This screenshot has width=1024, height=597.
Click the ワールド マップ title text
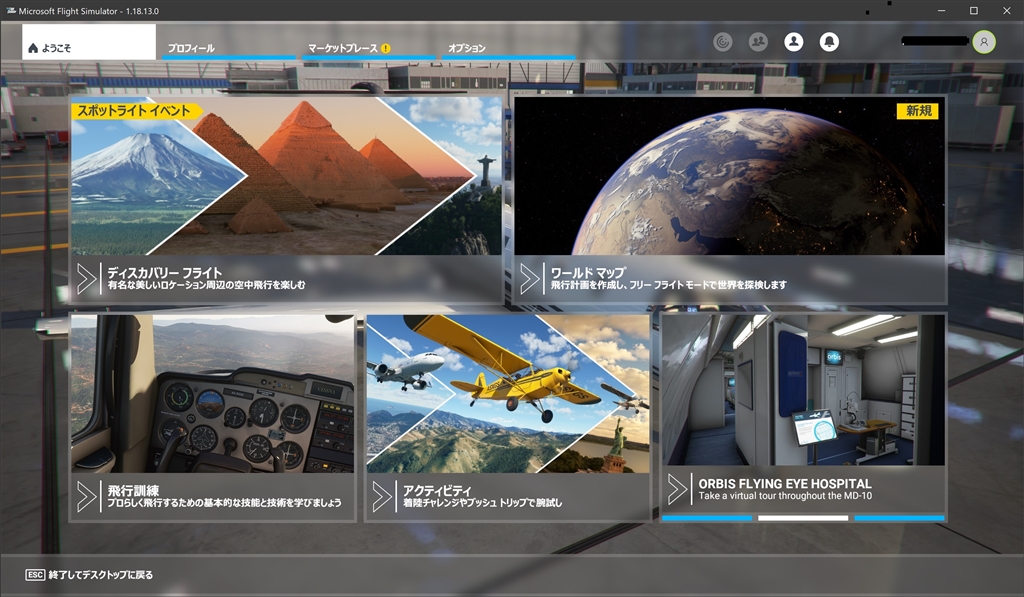[588, 272]
